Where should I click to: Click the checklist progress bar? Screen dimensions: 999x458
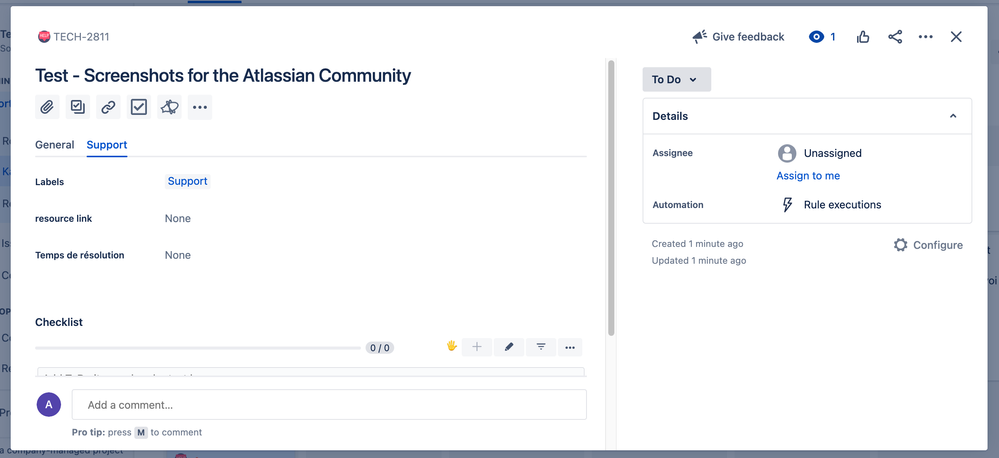click(x=198, y=348)
